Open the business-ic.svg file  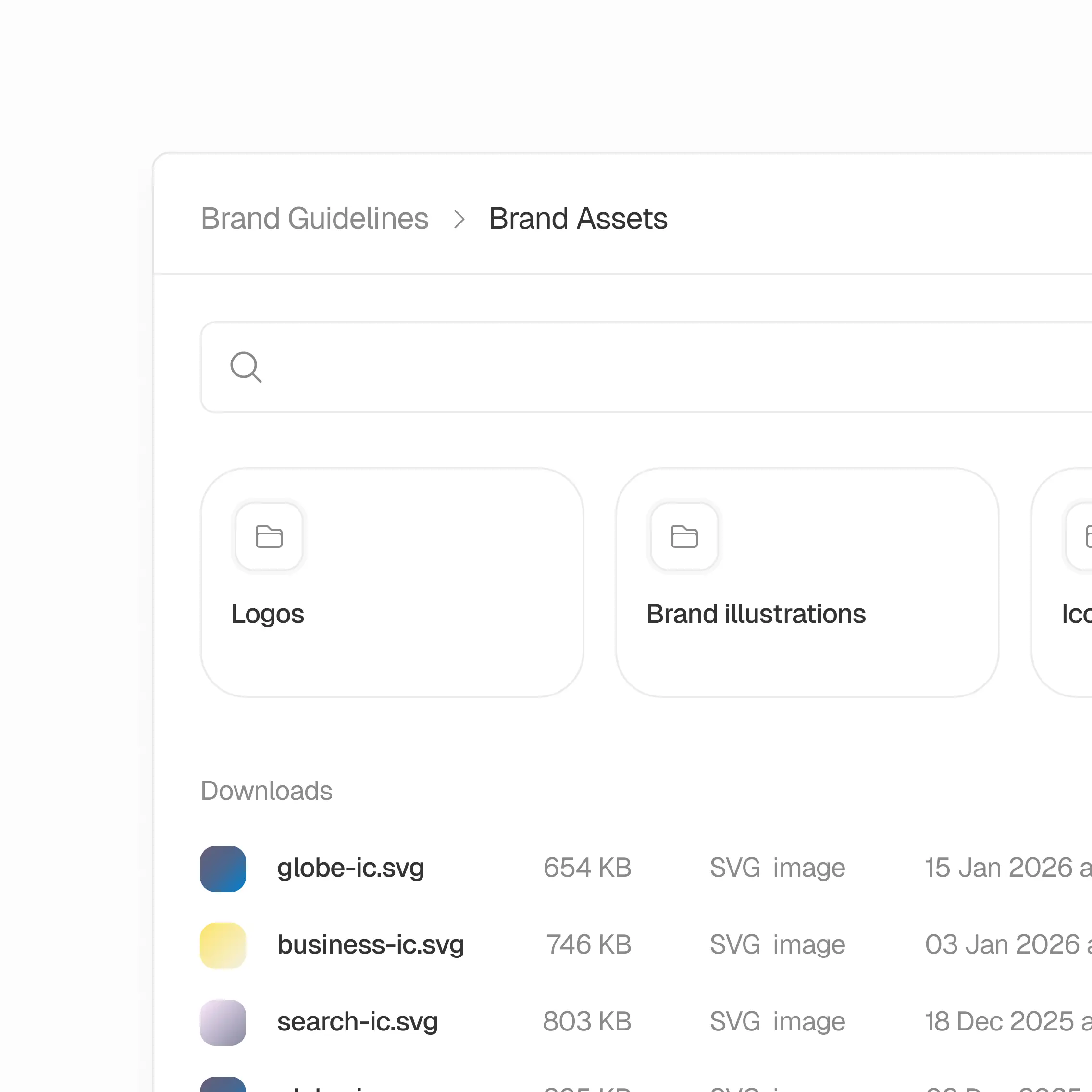coord(370,945)
